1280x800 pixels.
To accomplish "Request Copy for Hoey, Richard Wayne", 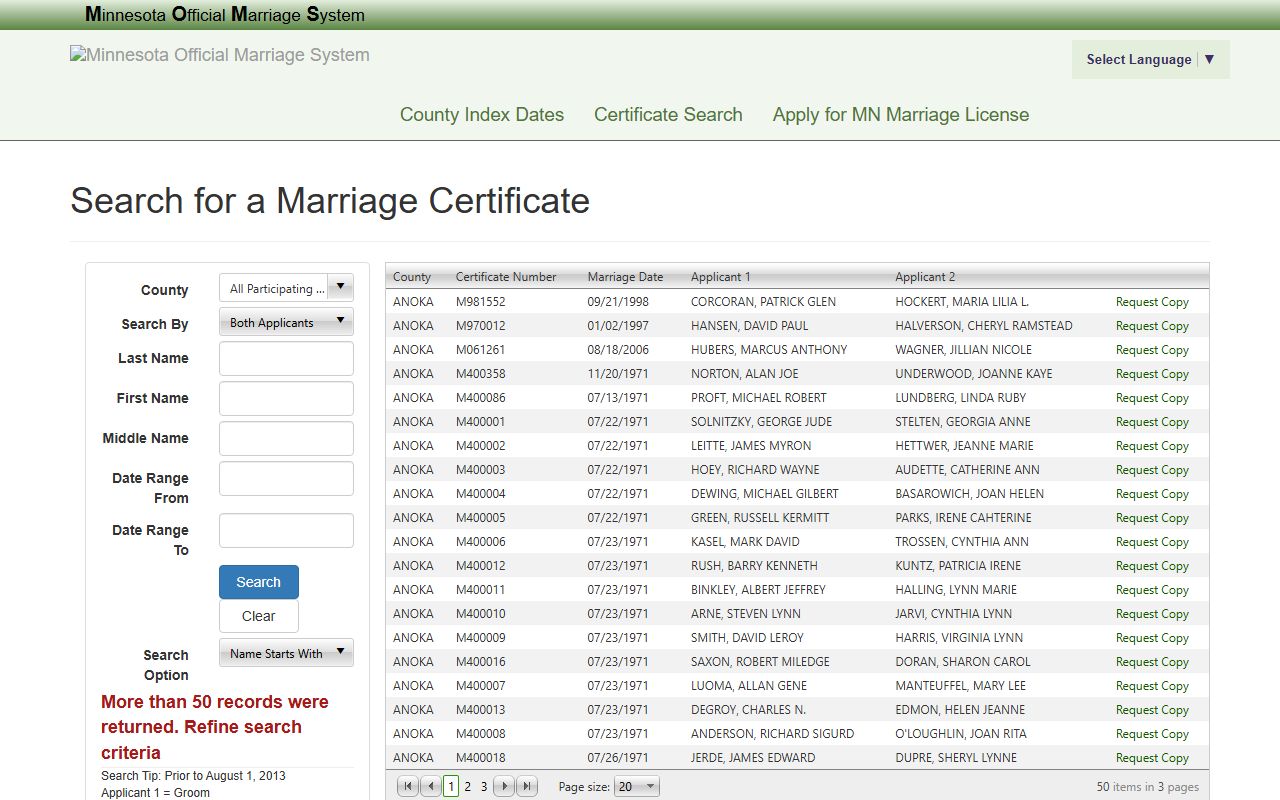I will (x=1152, y=470).
